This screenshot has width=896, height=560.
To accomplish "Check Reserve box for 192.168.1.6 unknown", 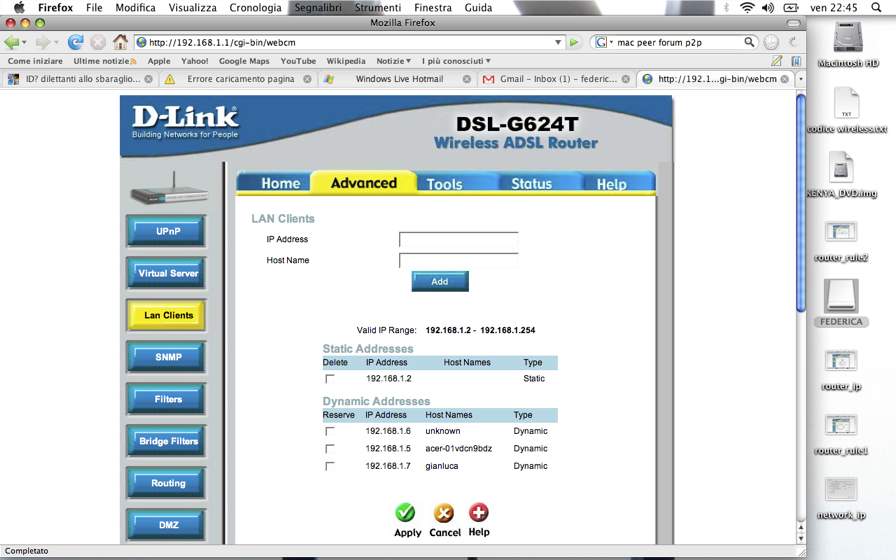I will pos(330,431).
